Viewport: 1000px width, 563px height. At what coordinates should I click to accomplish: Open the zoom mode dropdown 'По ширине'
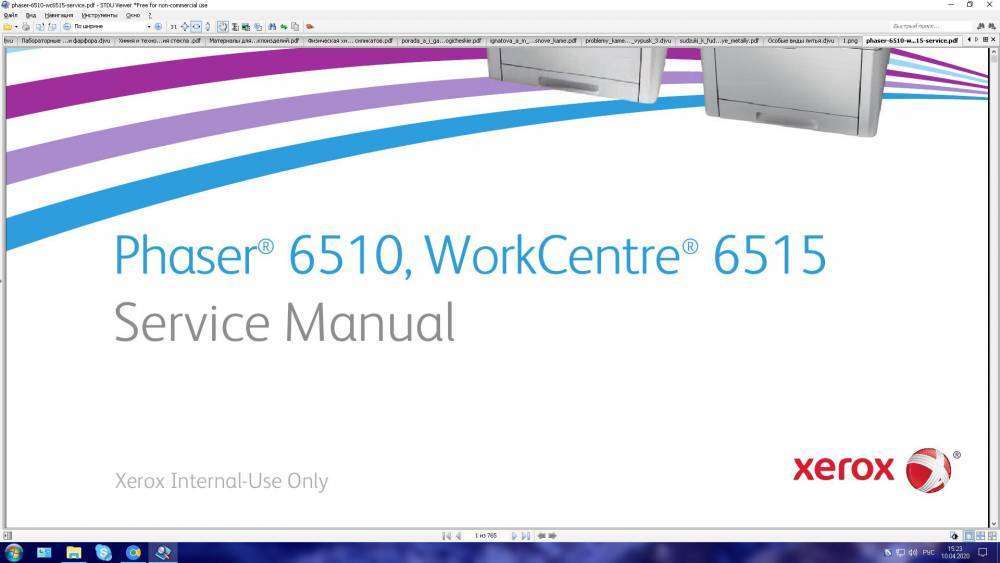click(111, 26)
